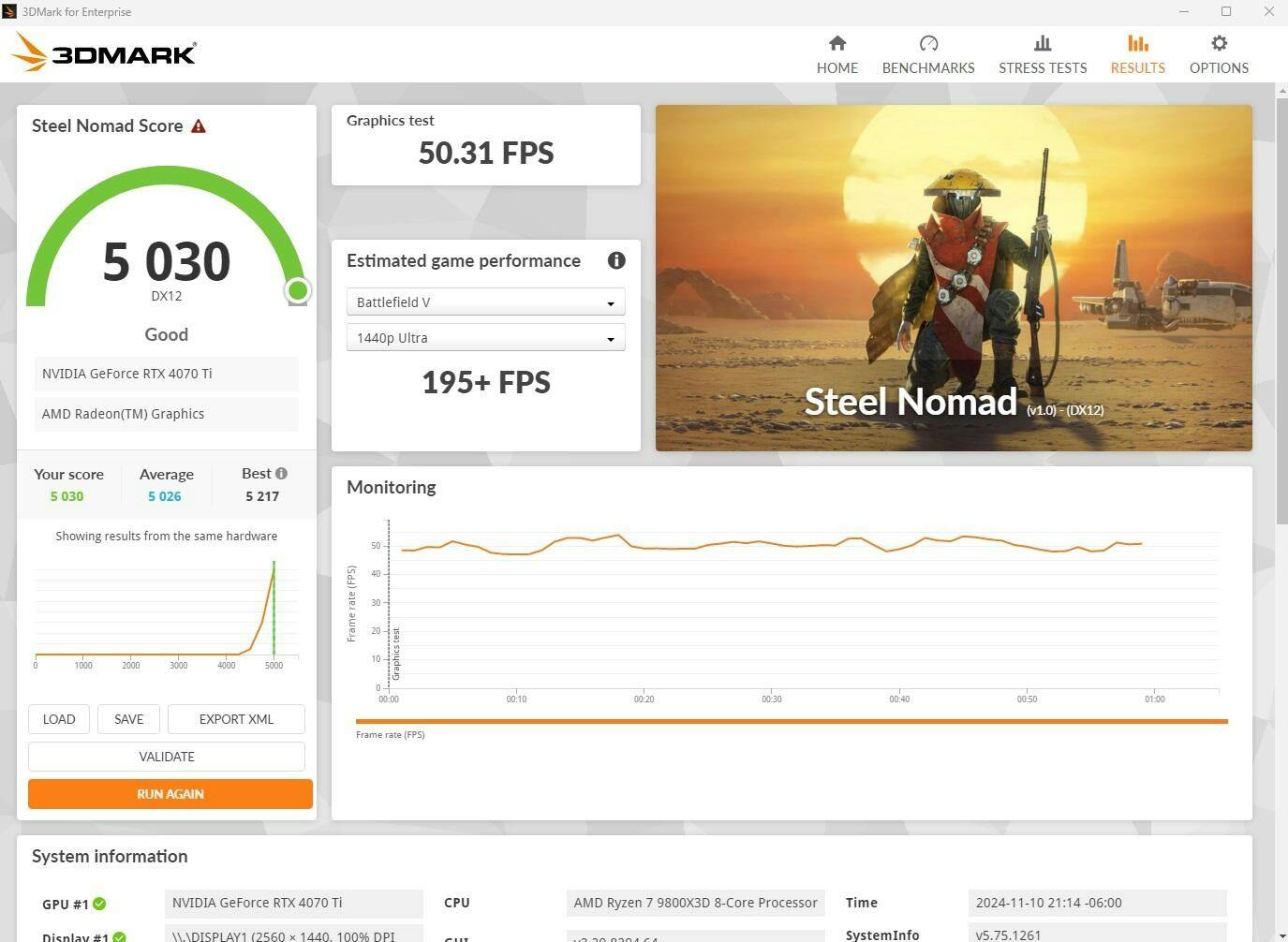Click Best score value 5 217

262,496
